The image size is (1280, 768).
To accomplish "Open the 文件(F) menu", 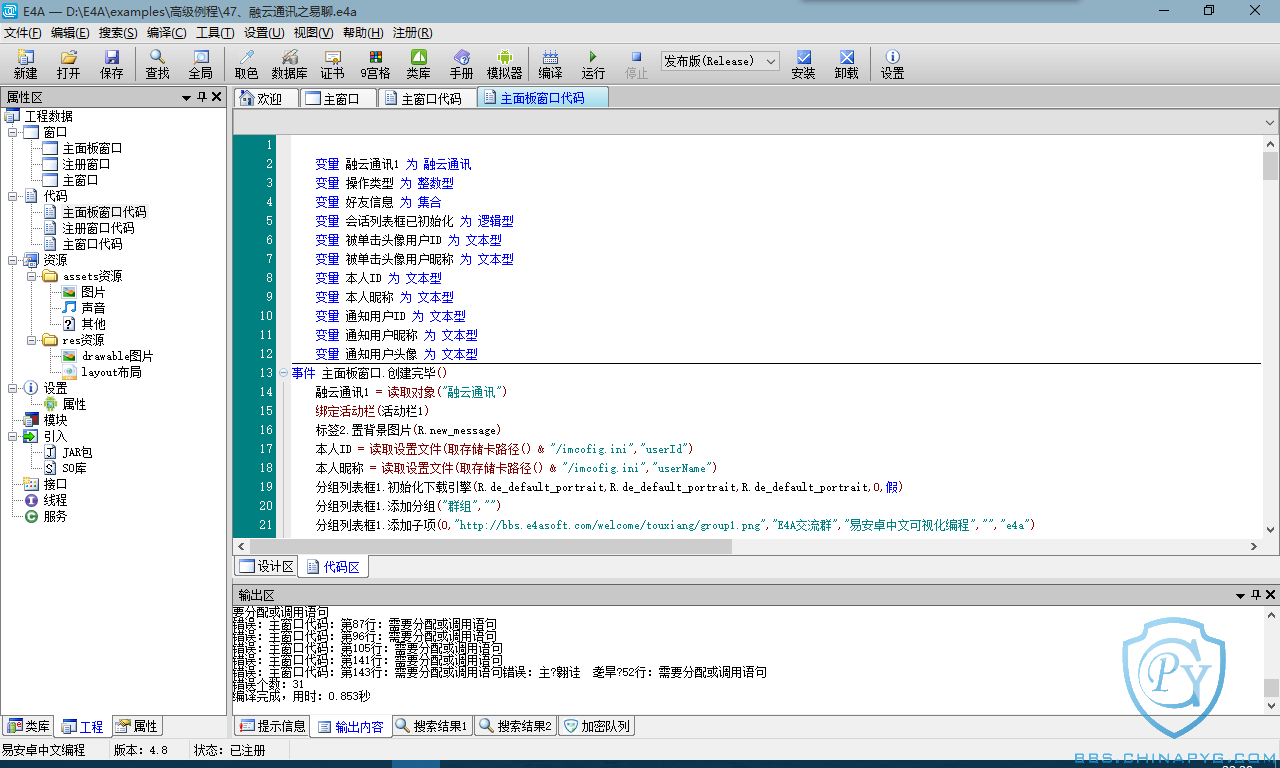I will [23, 32].
